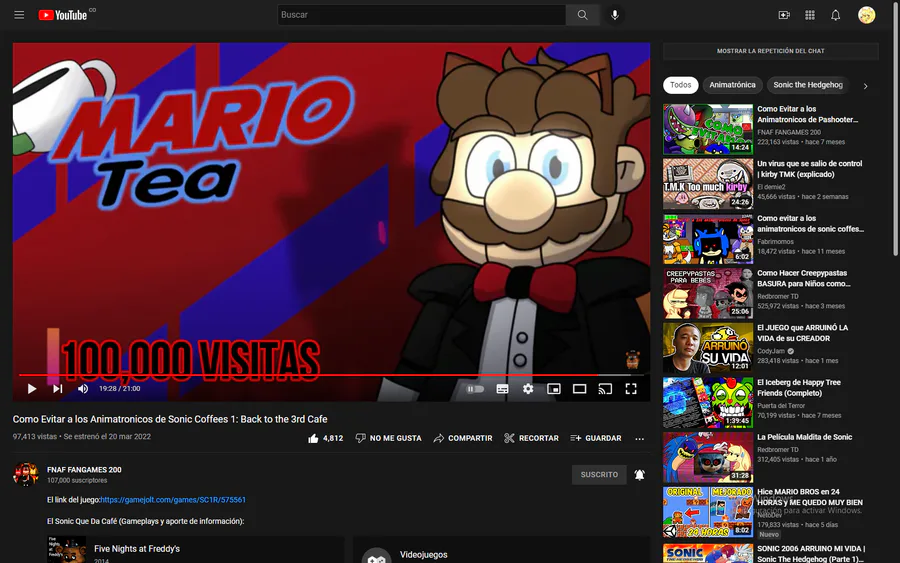Click the 97,413 vistas view count

tap(35, 436)
